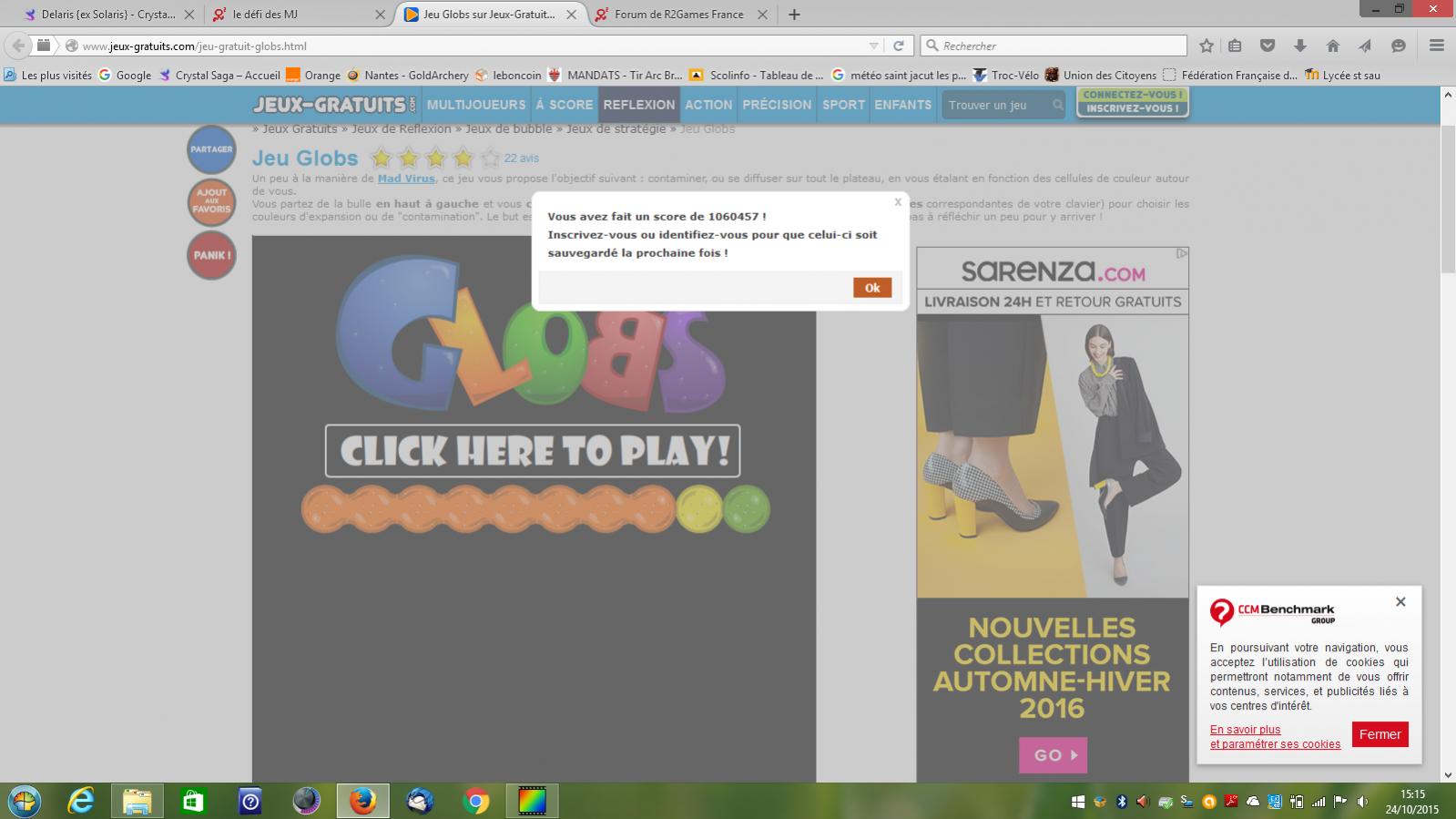Click the 'Trouver un jeu' search field
1456x819 pixels.
[994, 105]
